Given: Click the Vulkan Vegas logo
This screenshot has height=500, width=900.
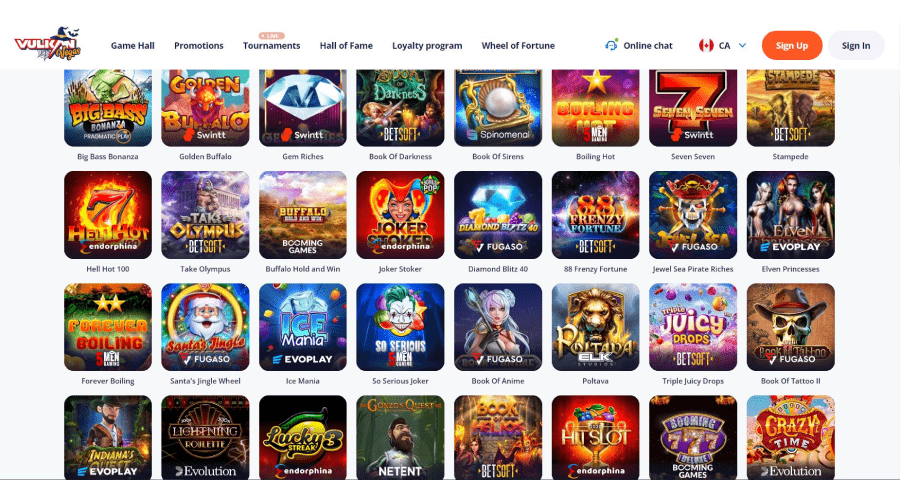Looking at the screenshot, I should click(48, 44).
